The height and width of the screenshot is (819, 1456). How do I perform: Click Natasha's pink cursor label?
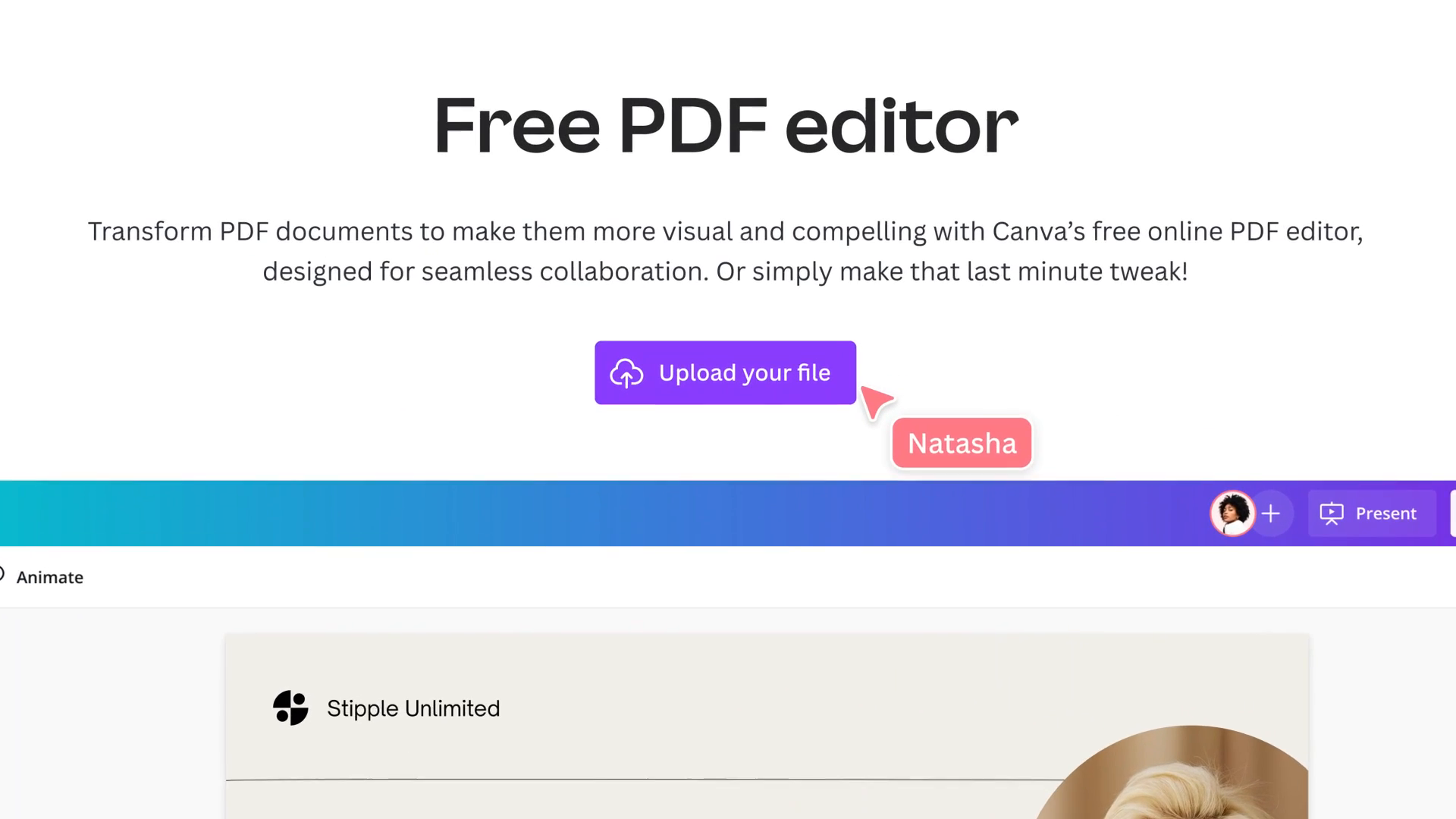[961, 443]
